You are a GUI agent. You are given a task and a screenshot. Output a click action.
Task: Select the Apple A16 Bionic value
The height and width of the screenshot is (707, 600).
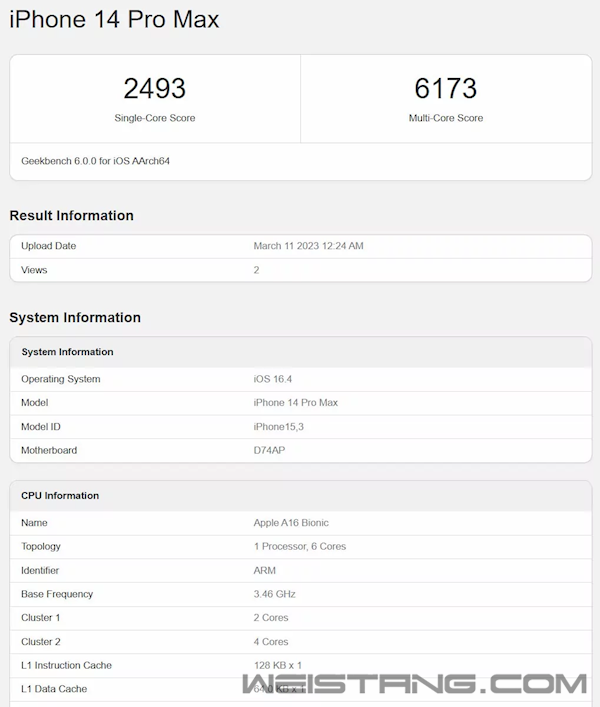click(x=291, y=523)
